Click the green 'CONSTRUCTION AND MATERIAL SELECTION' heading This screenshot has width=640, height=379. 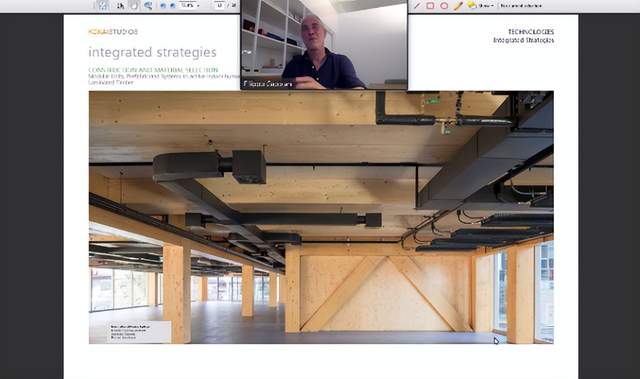[x=153, y=70]
